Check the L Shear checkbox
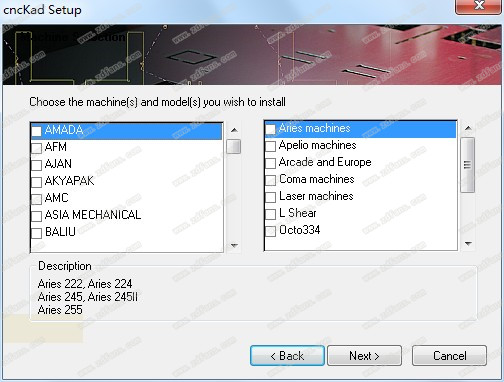The height and width of the screenshot is (382, 504). (271, 214)
